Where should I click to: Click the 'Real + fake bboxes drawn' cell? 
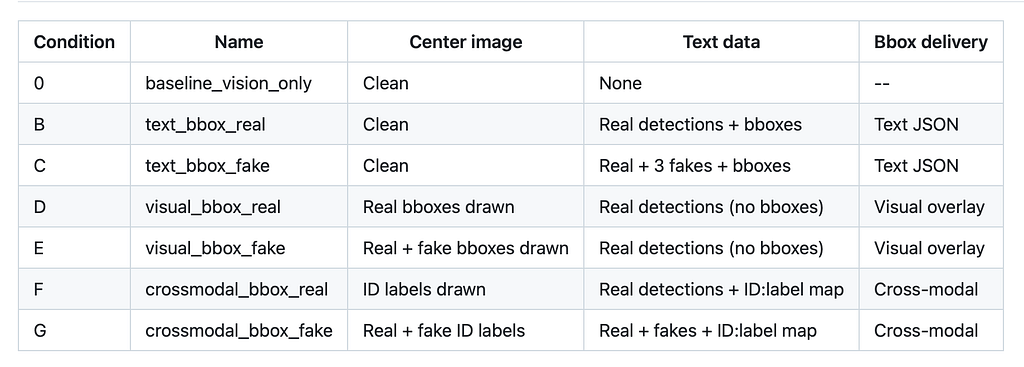point(466,248)
